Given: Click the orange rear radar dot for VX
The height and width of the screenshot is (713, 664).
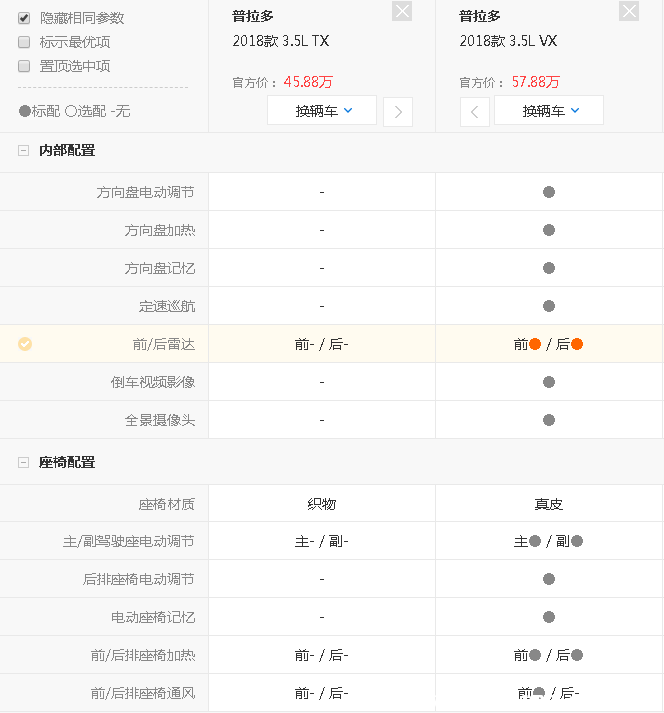Looking at the screenshot, I should [577, 344].
